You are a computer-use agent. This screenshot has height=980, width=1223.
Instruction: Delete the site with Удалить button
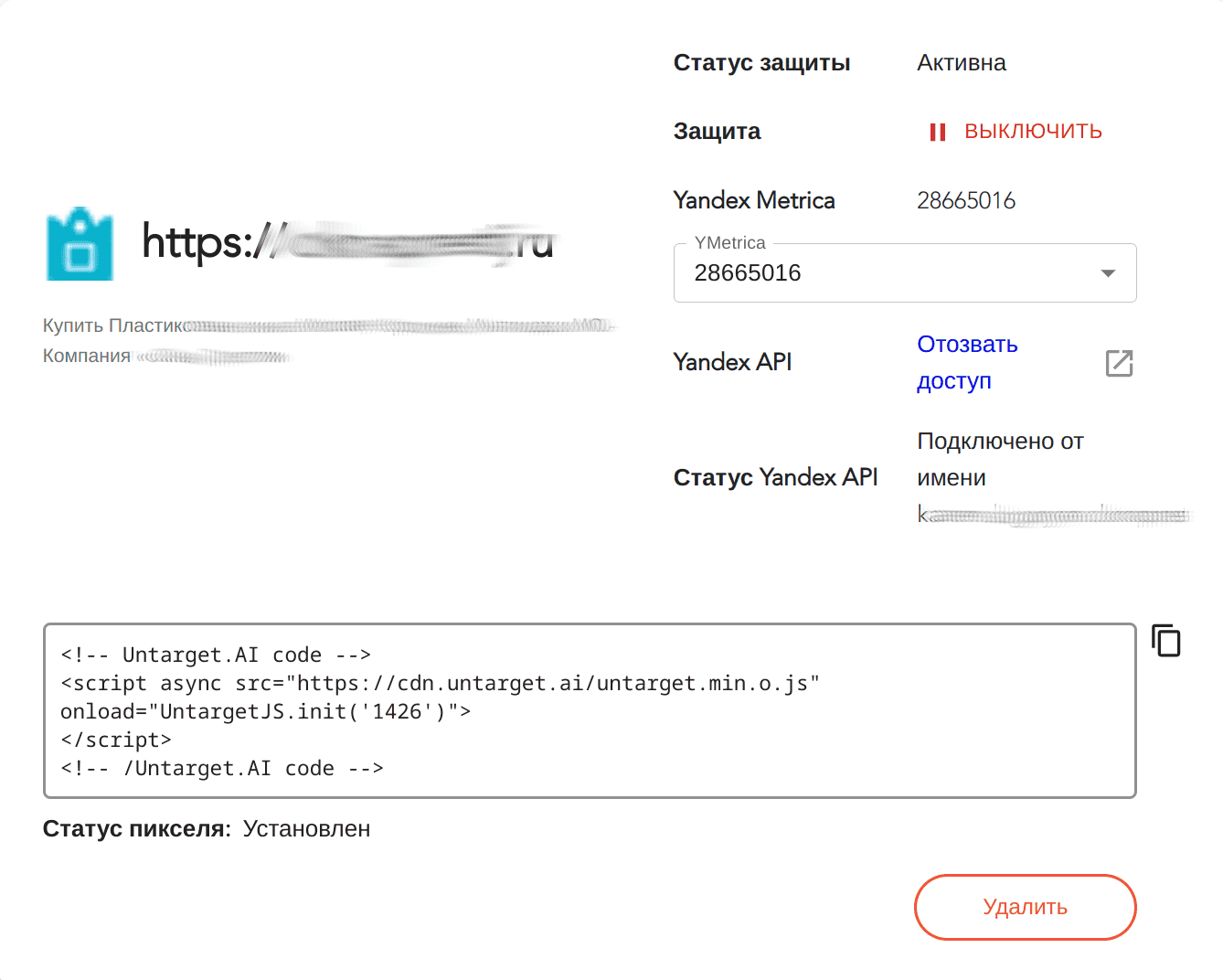[1025, 907]
